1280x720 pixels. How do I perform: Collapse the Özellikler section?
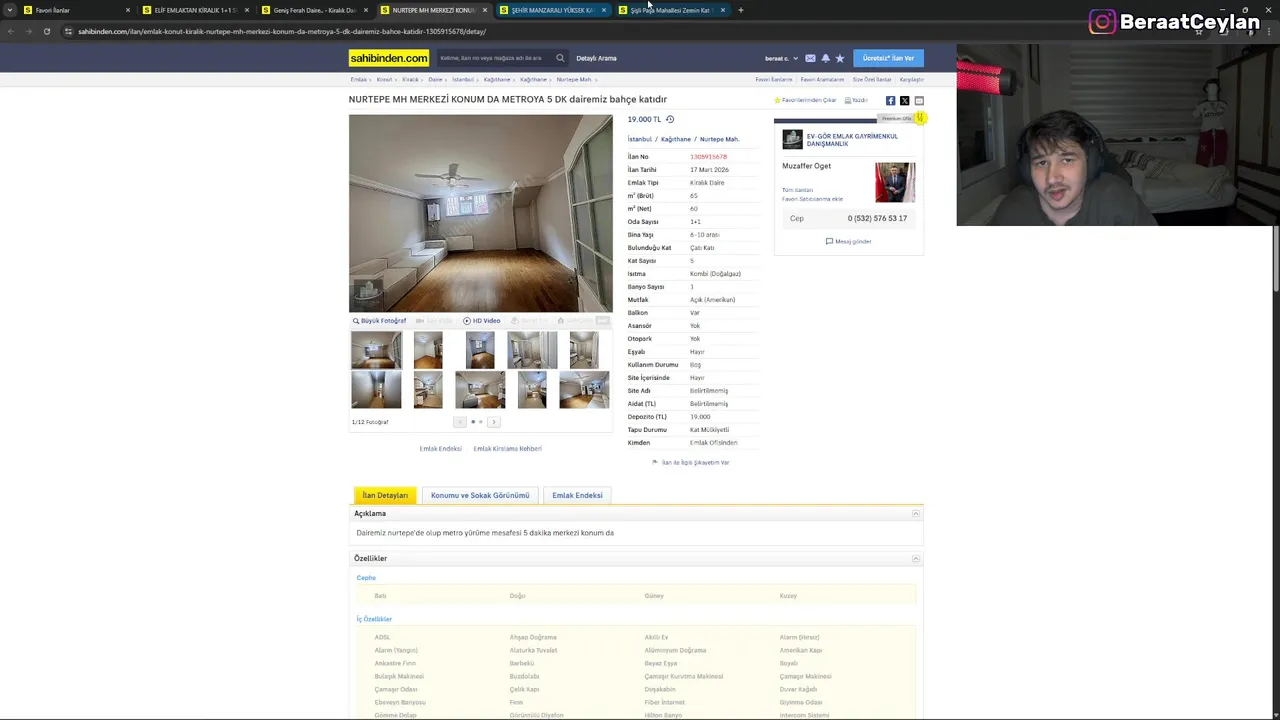915,558
